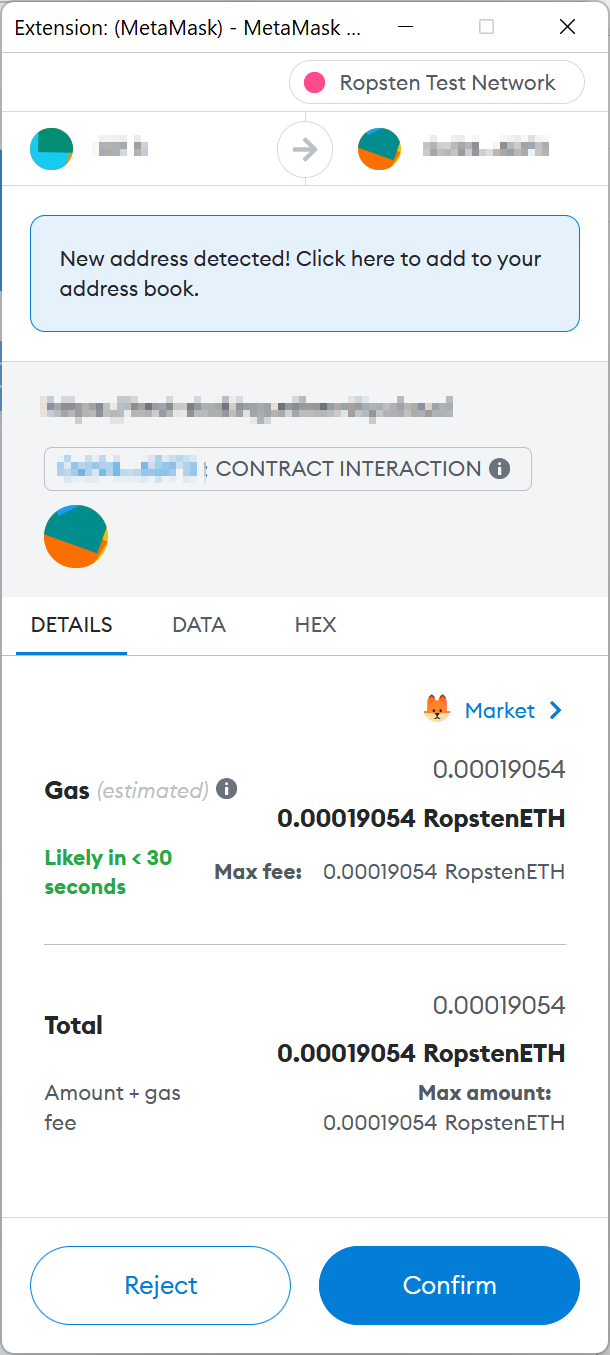Click the pink Ropsten network dot
Viewport: 610px width, 1355px height.
315,83
